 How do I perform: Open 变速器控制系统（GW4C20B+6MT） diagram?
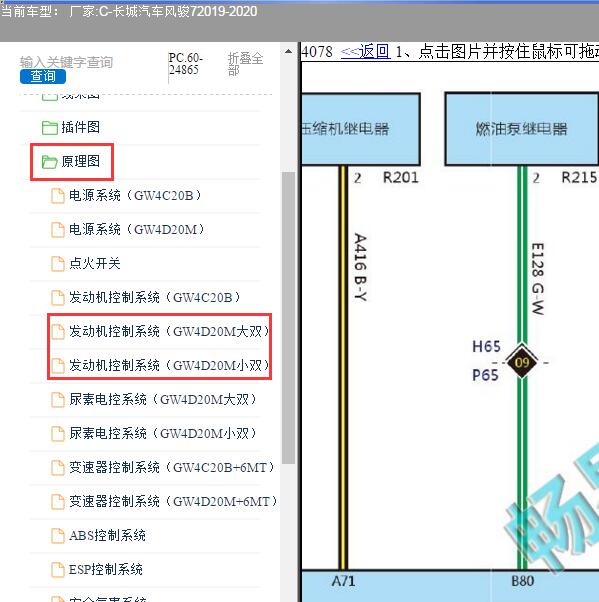[x=172, y=467]
